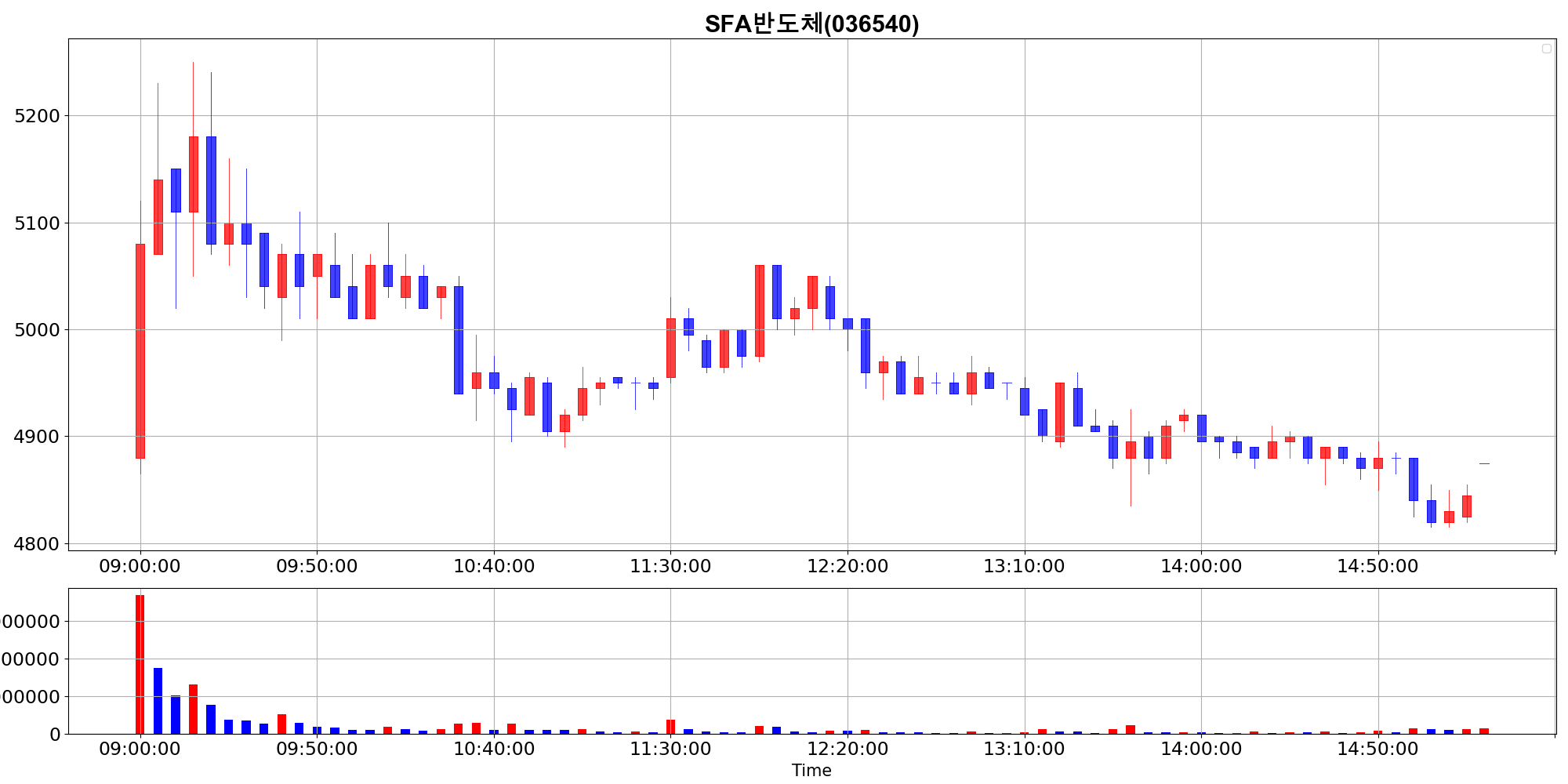
Task: Click the 4900 price axis label
Action: [37, 437]
